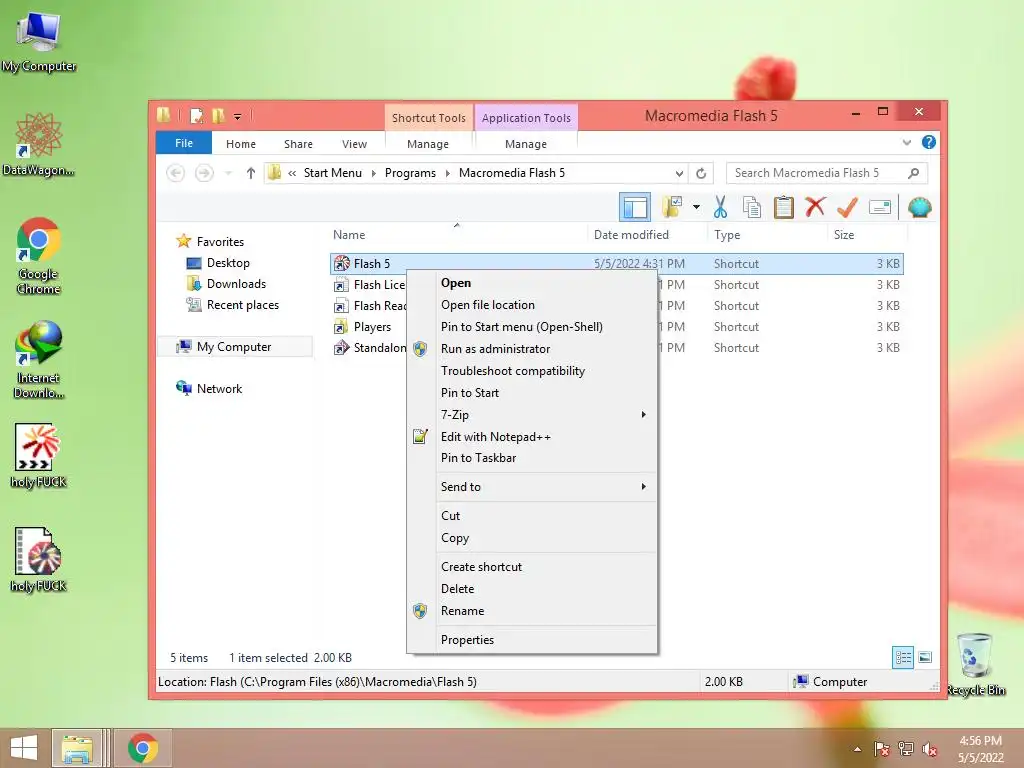The width and height of the screenshot is (1024, 768).
Task: Click the Search magnifier icon
Action: tap(913, 173)
